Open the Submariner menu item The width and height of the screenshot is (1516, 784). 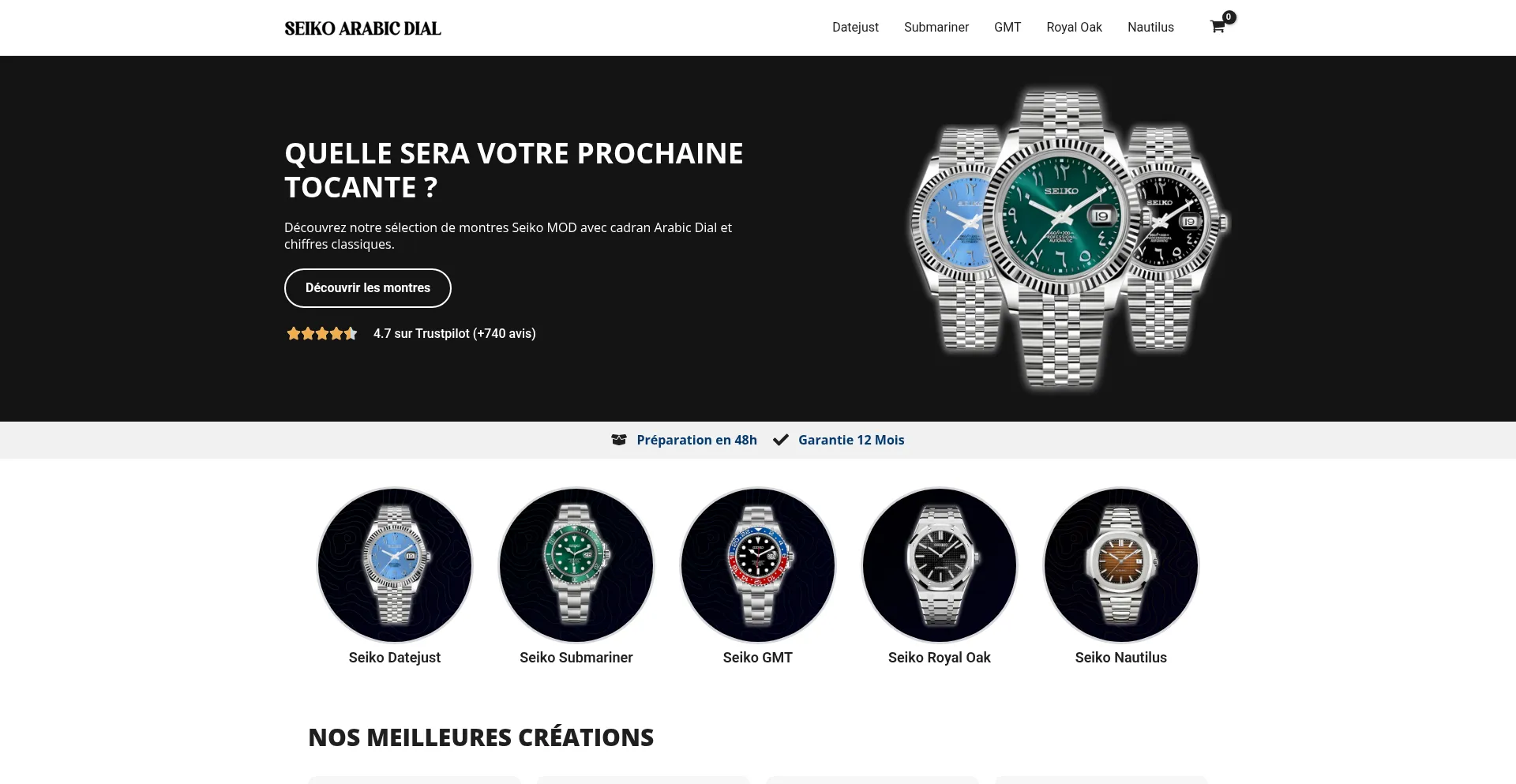click(936, 27)
